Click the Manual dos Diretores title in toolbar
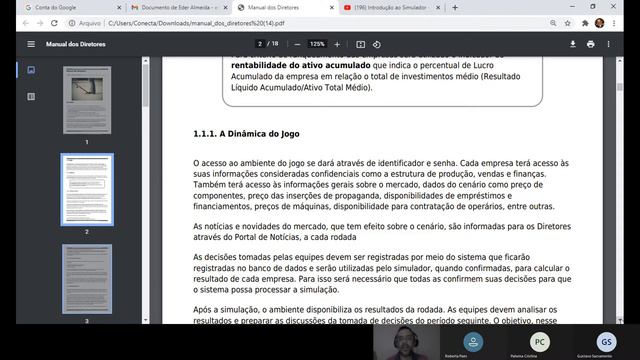 pos(76,44)
